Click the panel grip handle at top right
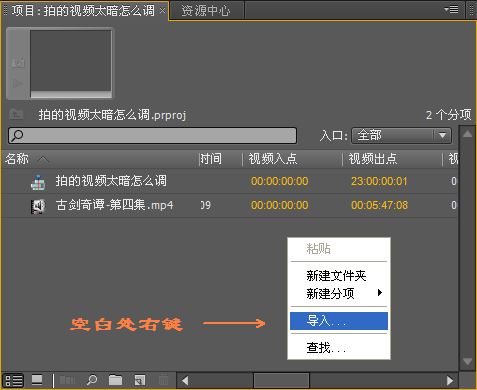Viewport: 477px width, 390px height. [471, 10]
